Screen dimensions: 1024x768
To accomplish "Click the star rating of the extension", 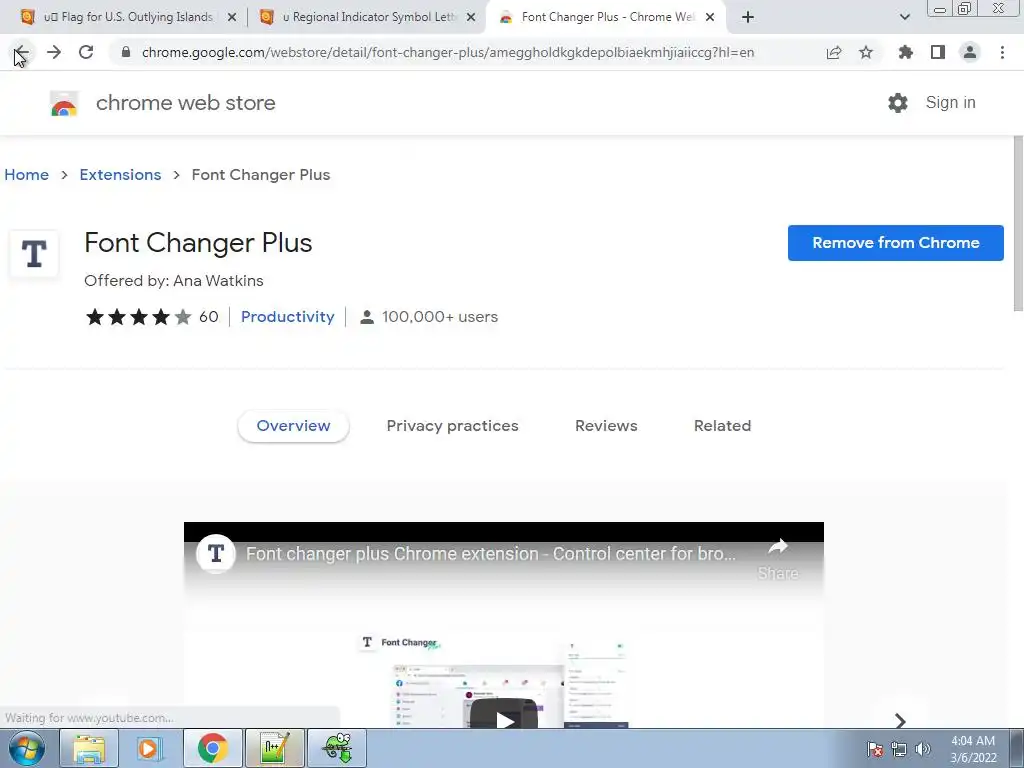I will (x=138, y=317).
